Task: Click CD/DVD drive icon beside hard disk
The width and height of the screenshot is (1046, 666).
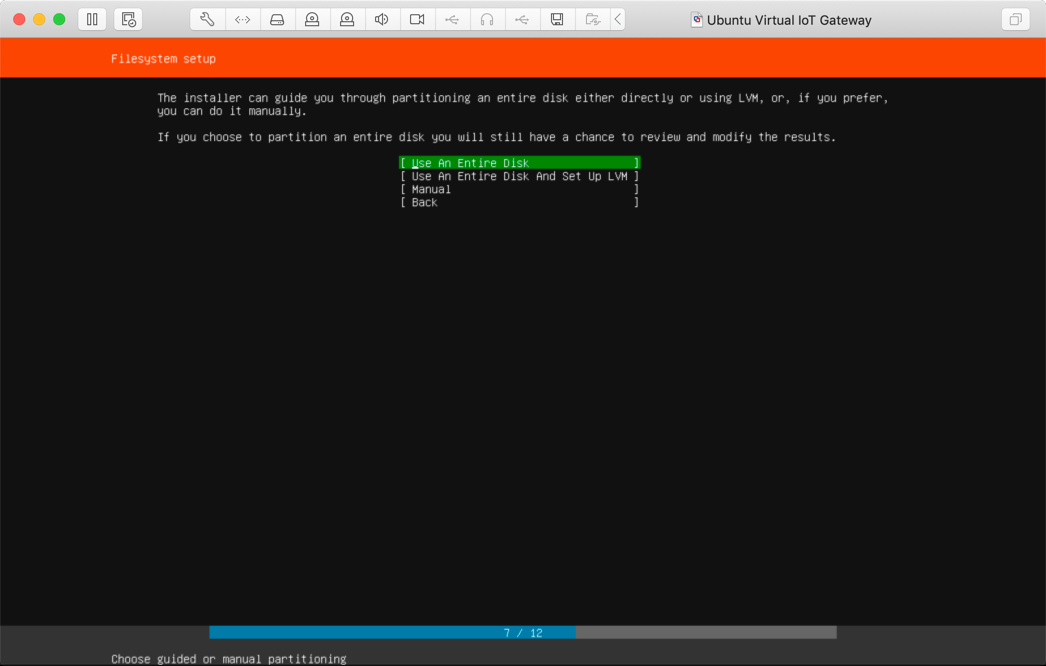Action: point(312,19)
